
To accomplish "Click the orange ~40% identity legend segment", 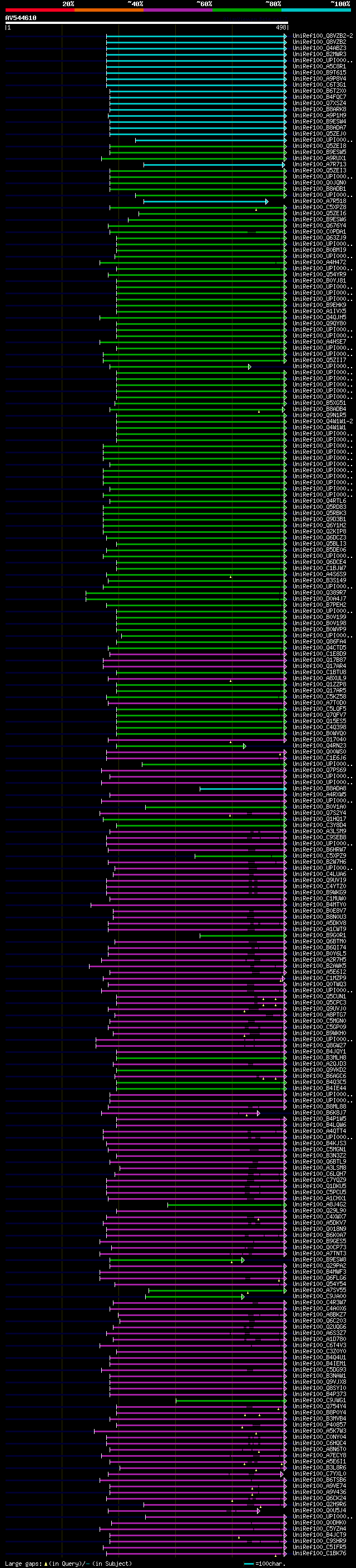I will 109,10.
